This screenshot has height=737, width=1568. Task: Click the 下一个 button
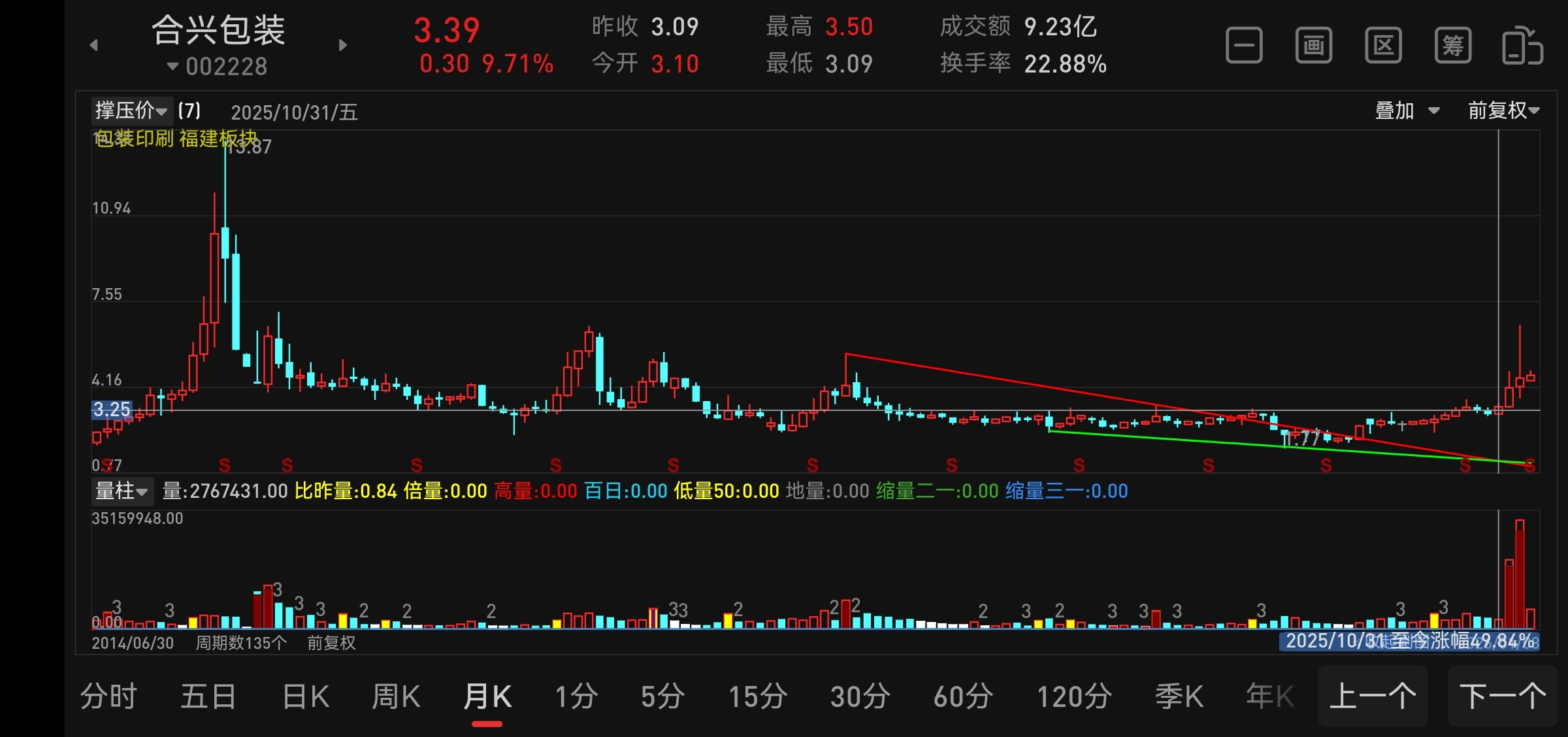[1503, 696]
